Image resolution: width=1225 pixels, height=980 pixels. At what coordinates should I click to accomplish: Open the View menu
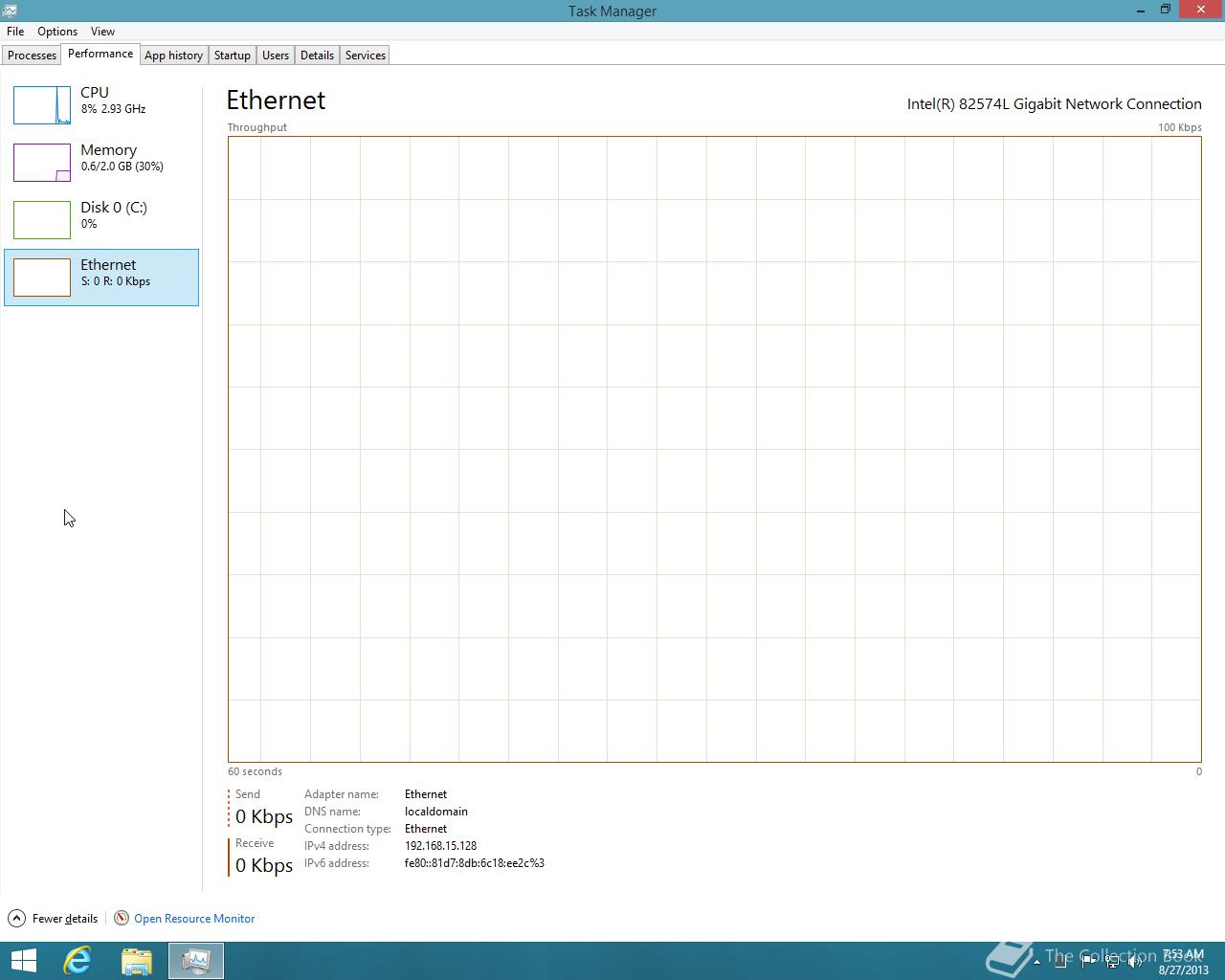[x=102, y=32]
